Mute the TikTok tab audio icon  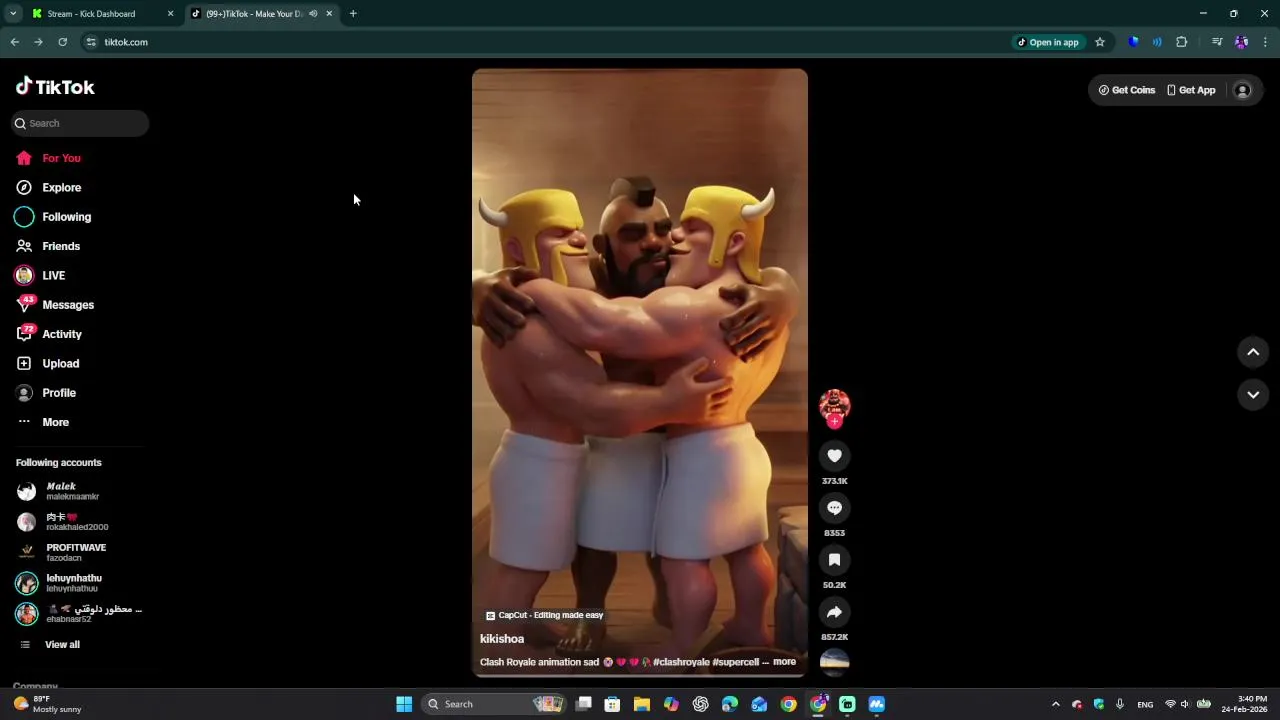click(313, 14)
